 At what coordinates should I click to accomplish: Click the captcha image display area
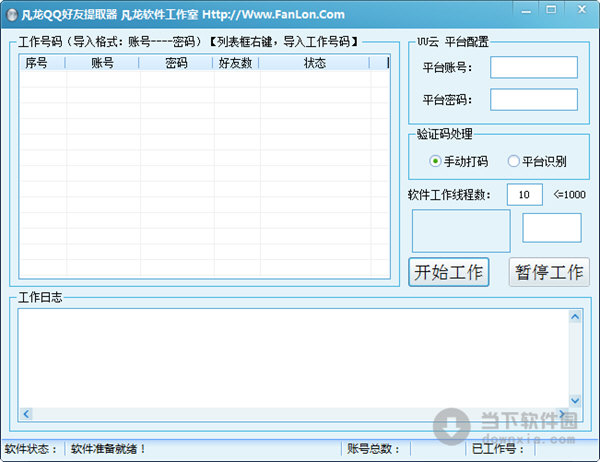[461, 231]
